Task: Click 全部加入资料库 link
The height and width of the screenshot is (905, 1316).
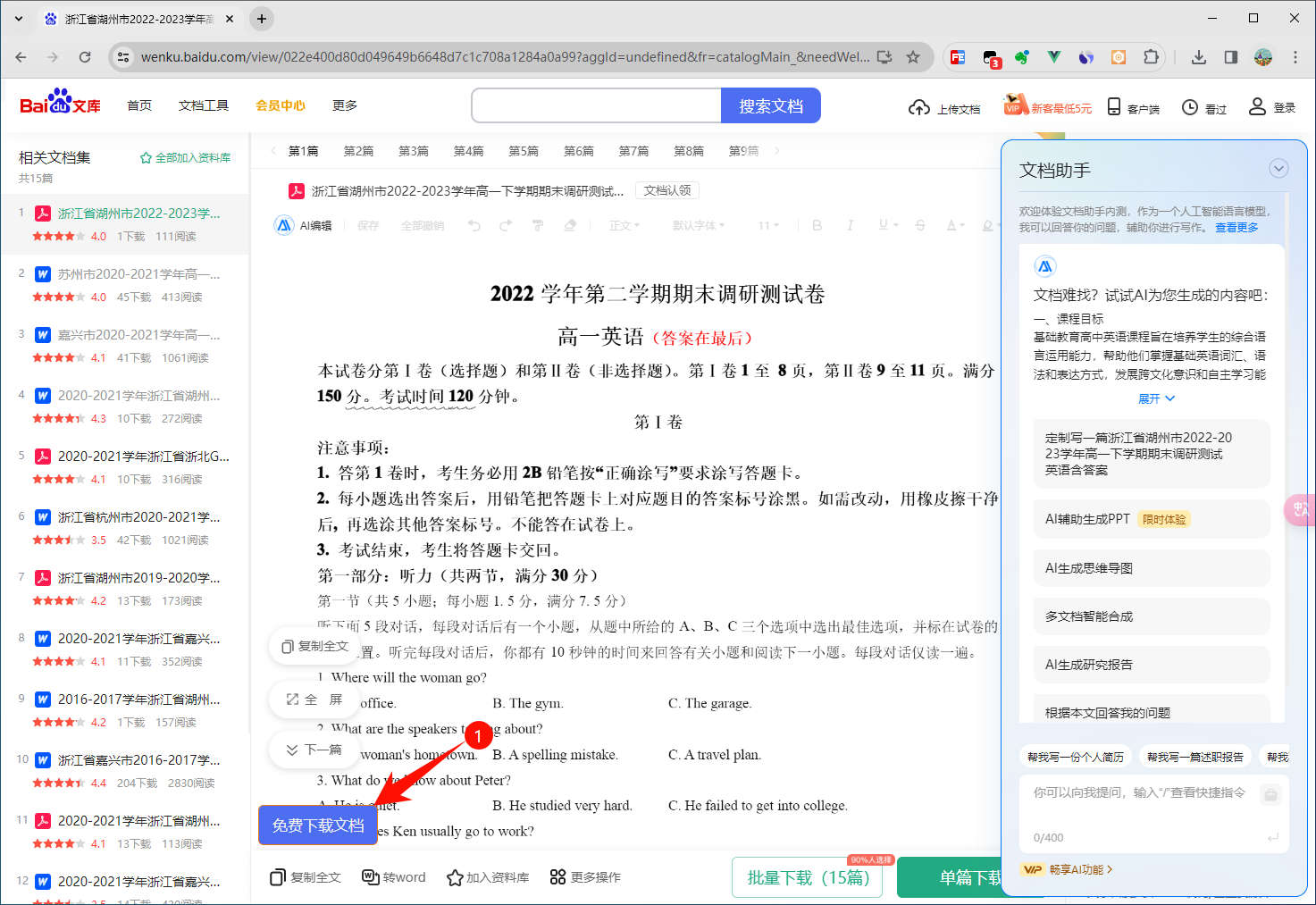Action: 185,158
